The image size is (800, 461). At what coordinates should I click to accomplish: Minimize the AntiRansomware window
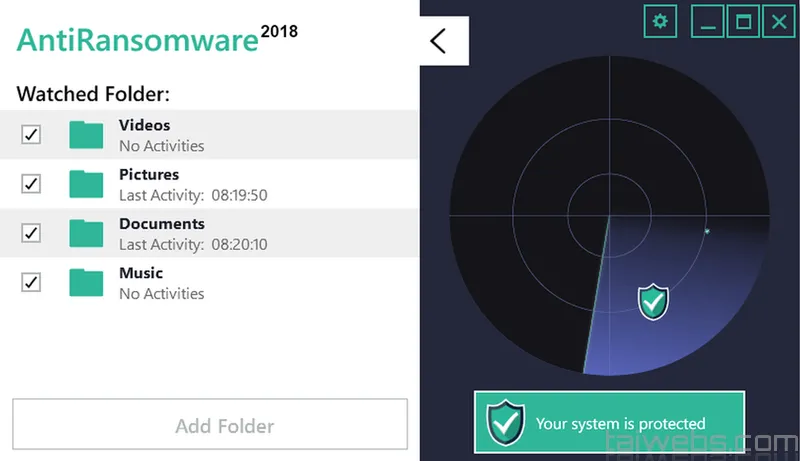point(708,21)
